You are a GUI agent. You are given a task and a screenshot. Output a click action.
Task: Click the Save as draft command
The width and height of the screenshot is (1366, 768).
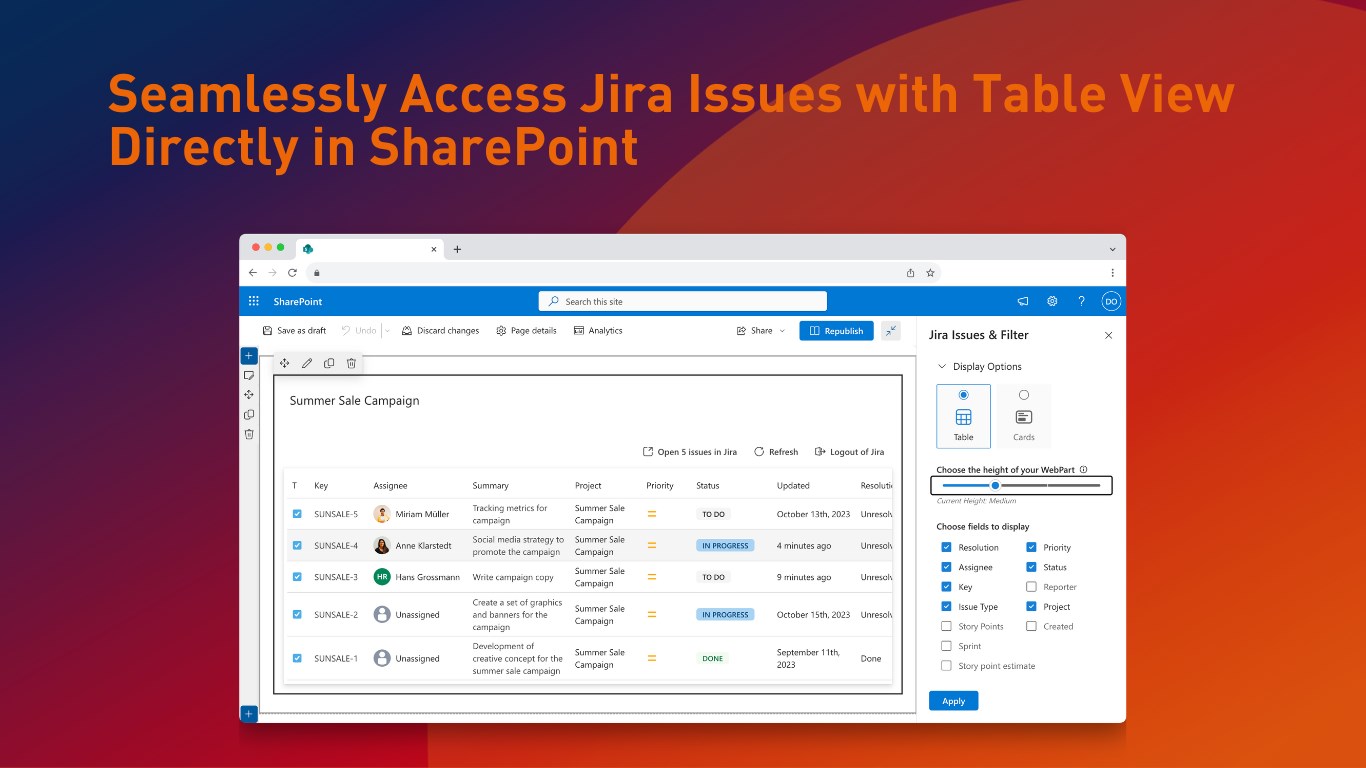pos(294,331)
